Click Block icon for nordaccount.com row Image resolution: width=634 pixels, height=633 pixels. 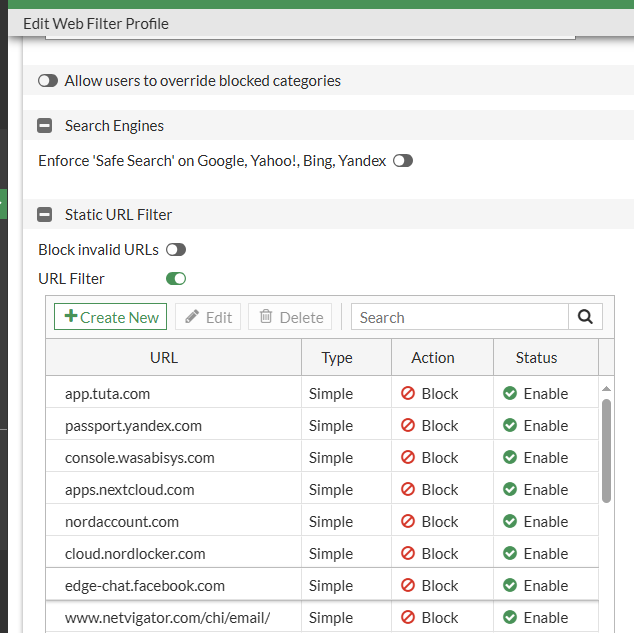pos(408,522)
